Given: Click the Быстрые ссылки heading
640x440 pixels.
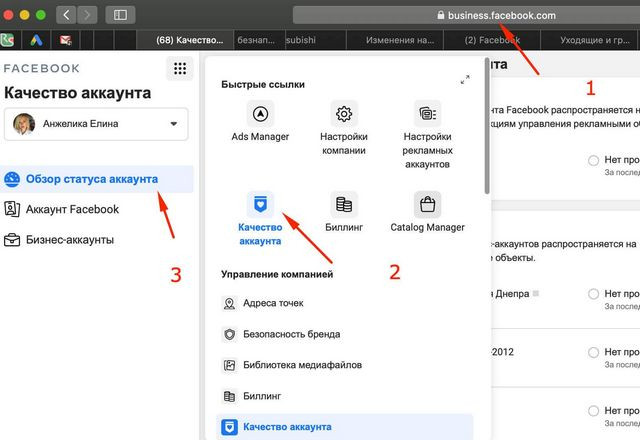Looking at the screenshot, I should pos(263,84).
